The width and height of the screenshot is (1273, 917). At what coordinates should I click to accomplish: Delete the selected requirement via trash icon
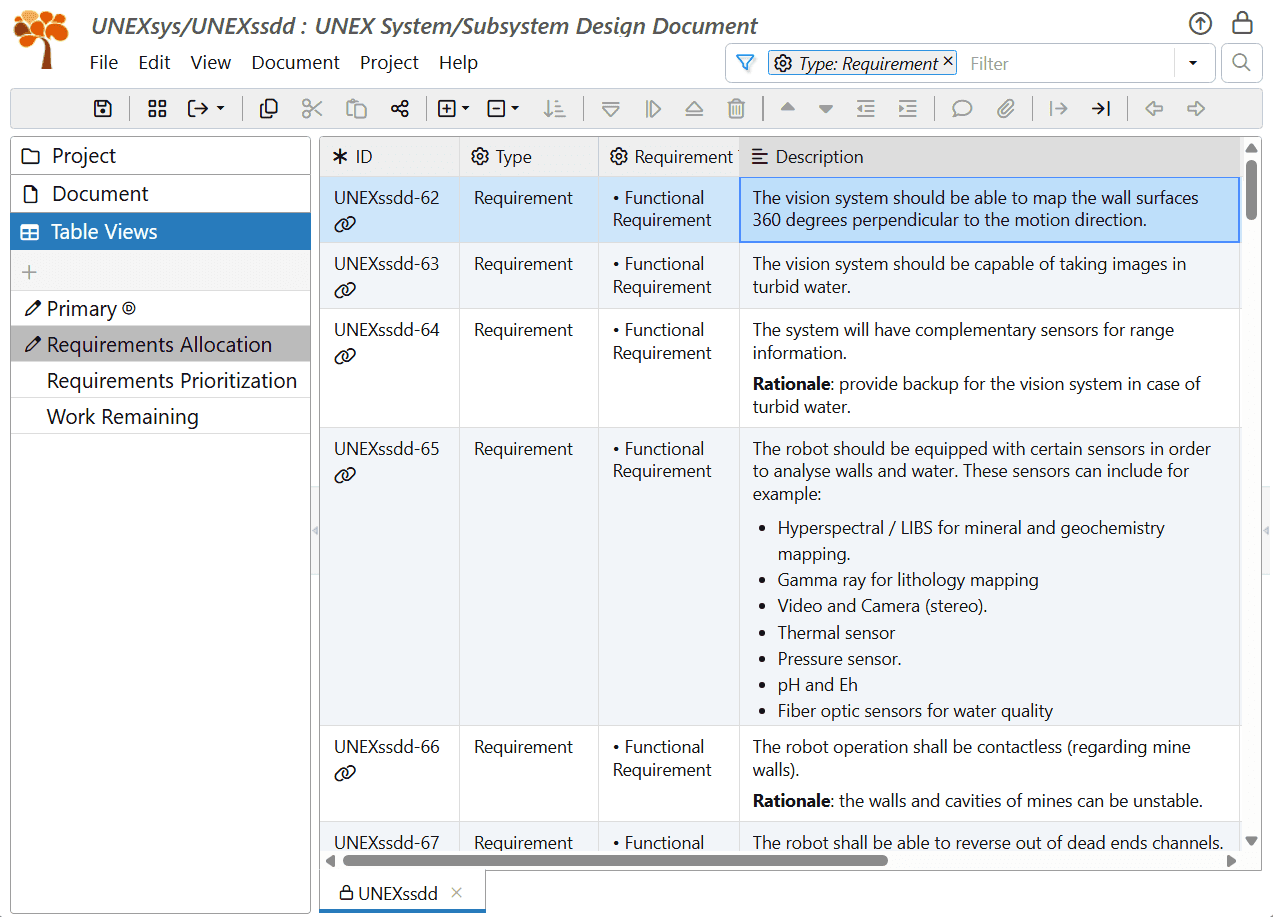(x=737, y=108)
